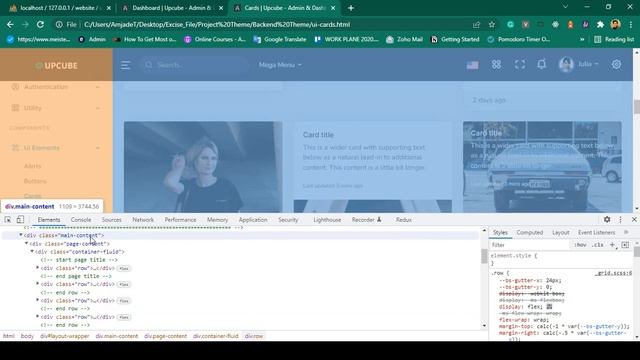Switch to Dashboard Upcube tab
640x360 pixels.
(x=172, y=8)
